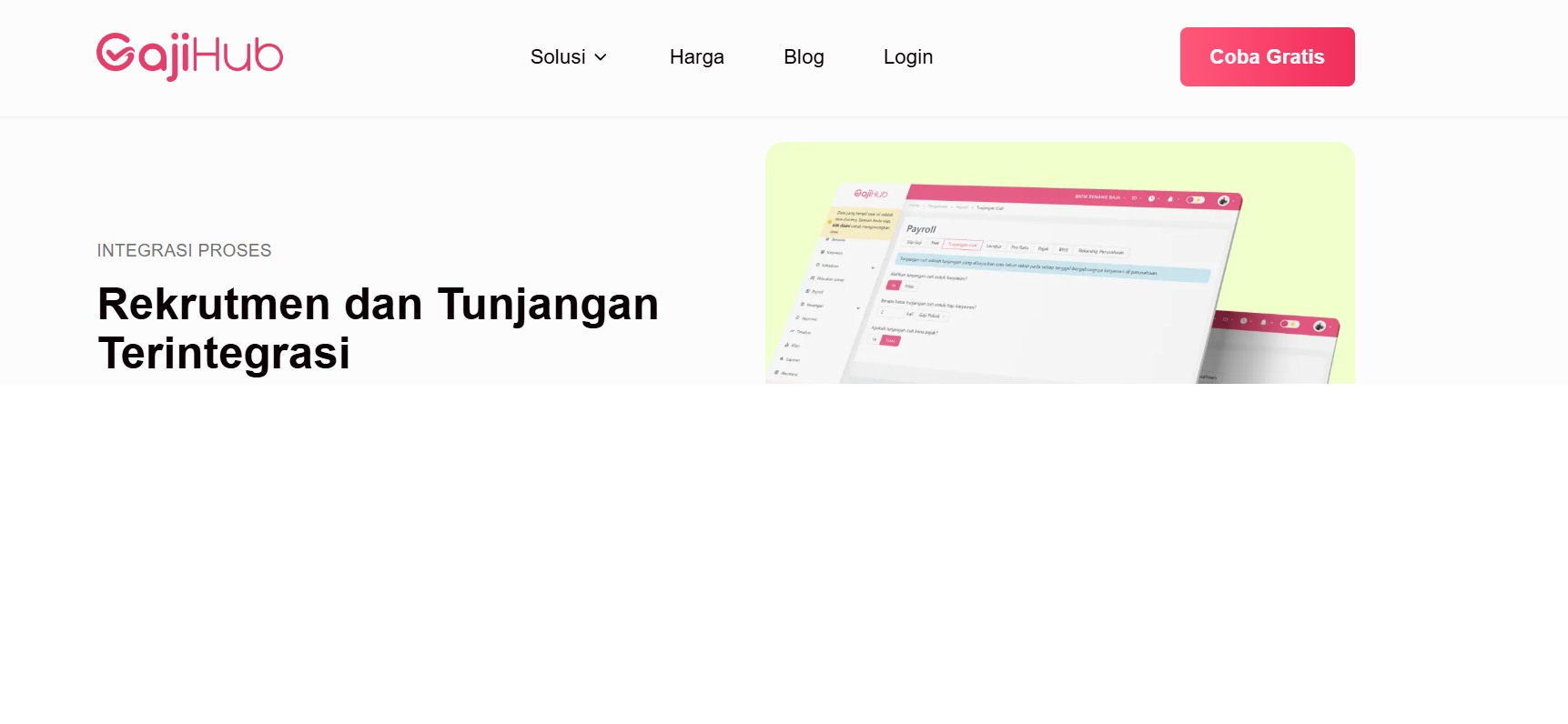Click the 'Rekrutmen dan Tunjangan Terintegrasi' heading

click(378, 328)
